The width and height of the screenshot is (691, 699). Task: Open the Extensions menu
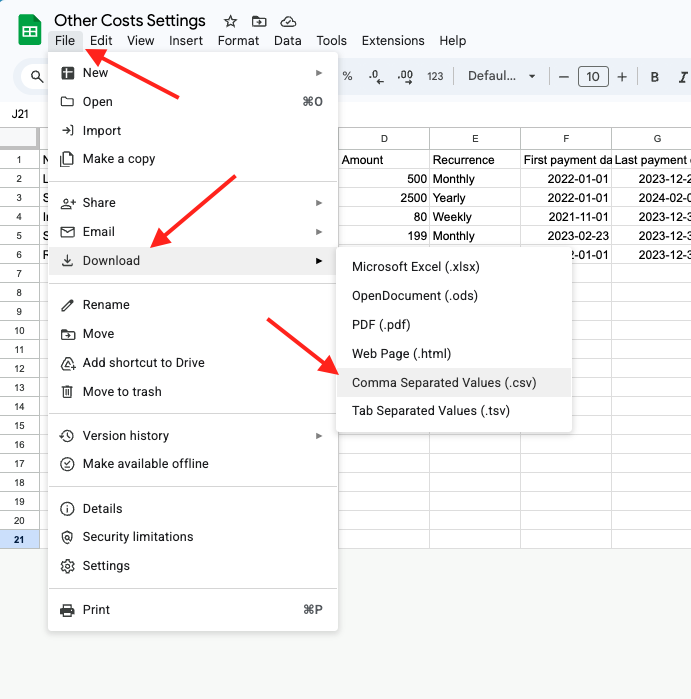tap(393, 41)
